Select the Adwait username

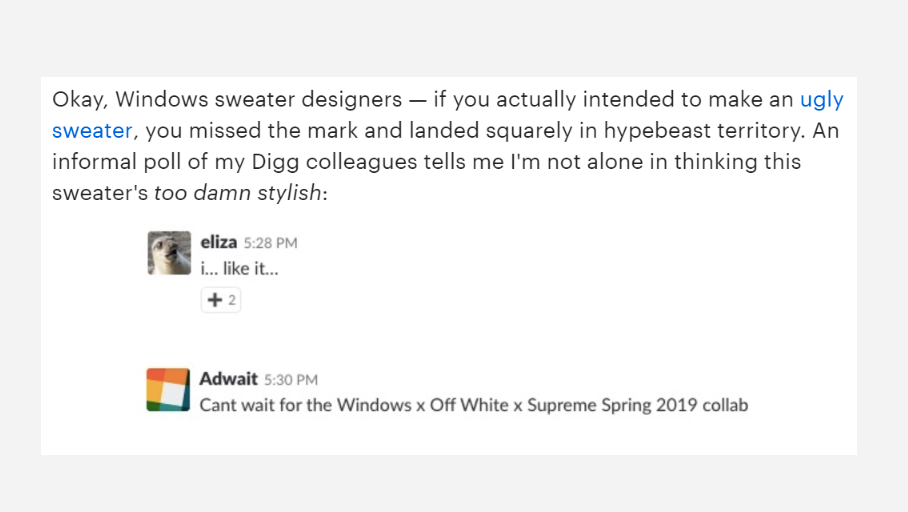[x=228, y=379]
